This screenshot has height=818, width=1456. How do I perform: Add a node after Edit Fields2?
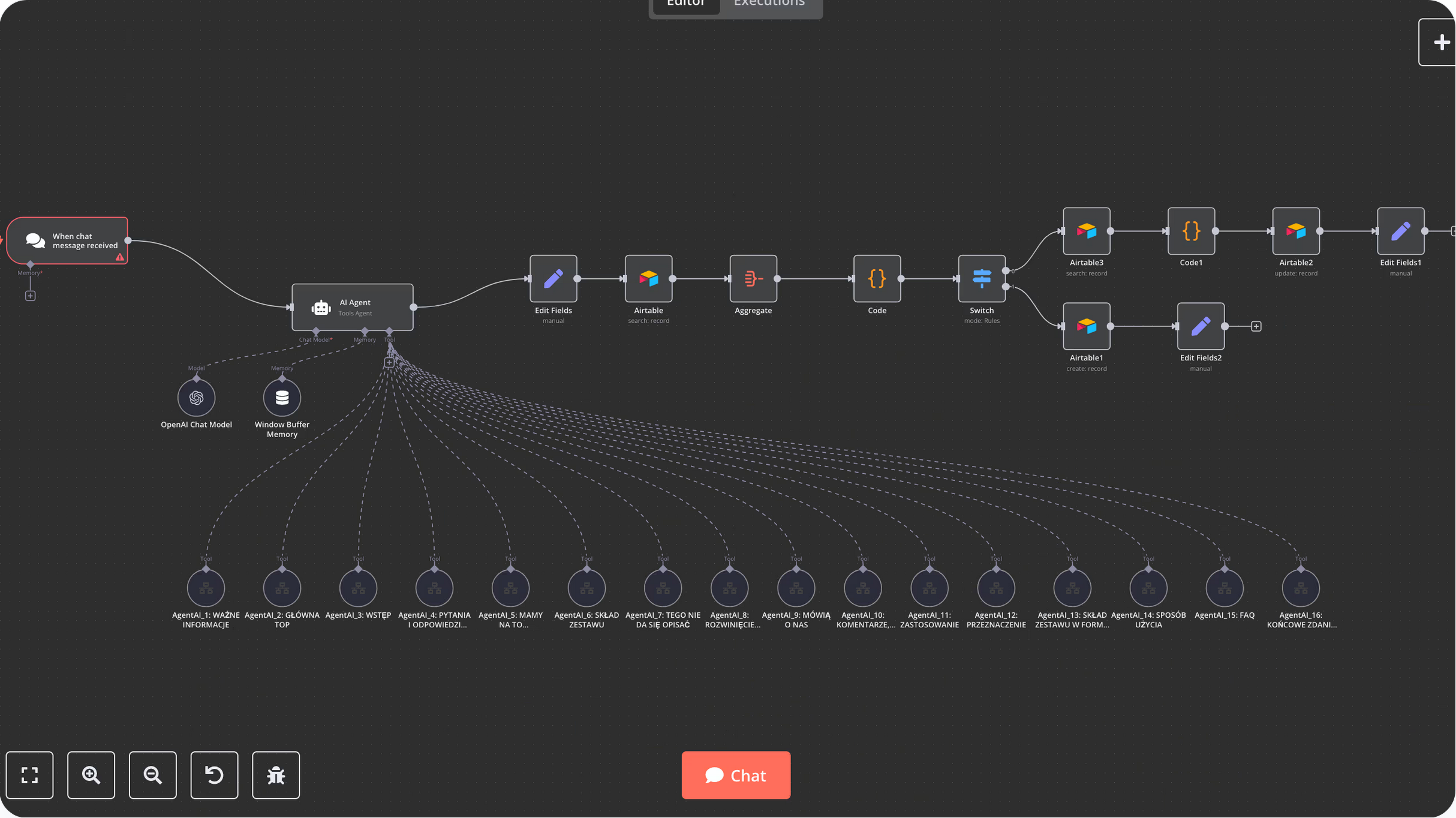point(1256,326)
